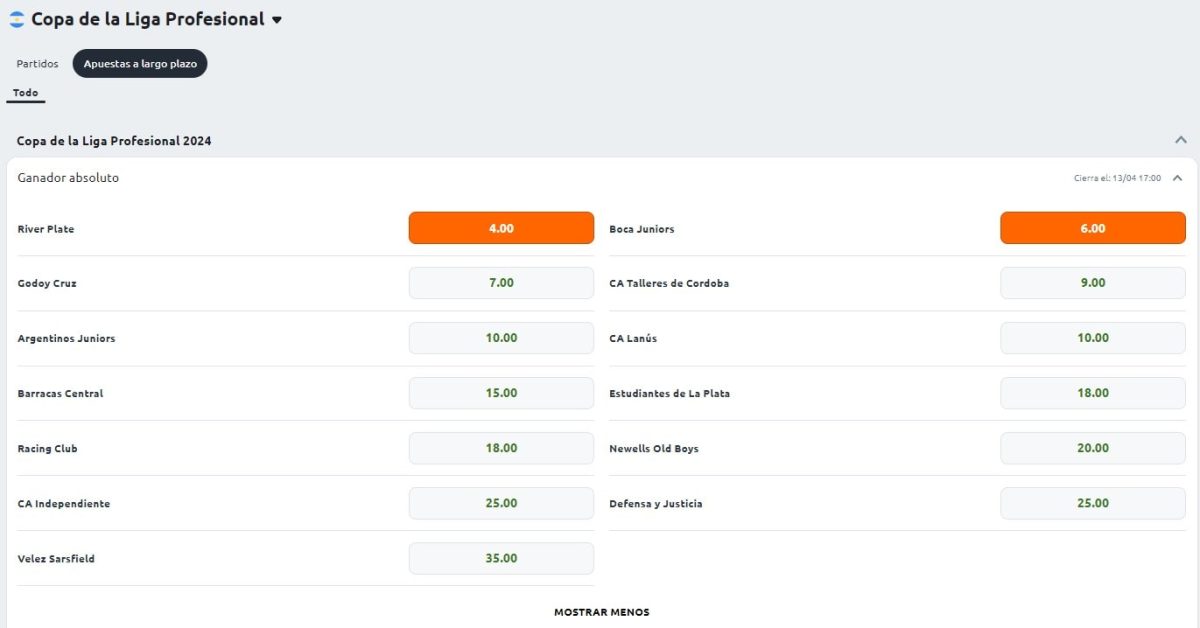The image size is (1200, 628).
Task: Open the Copa de la Liga Profesional dropdown arrow
Action: pos(277,20)
